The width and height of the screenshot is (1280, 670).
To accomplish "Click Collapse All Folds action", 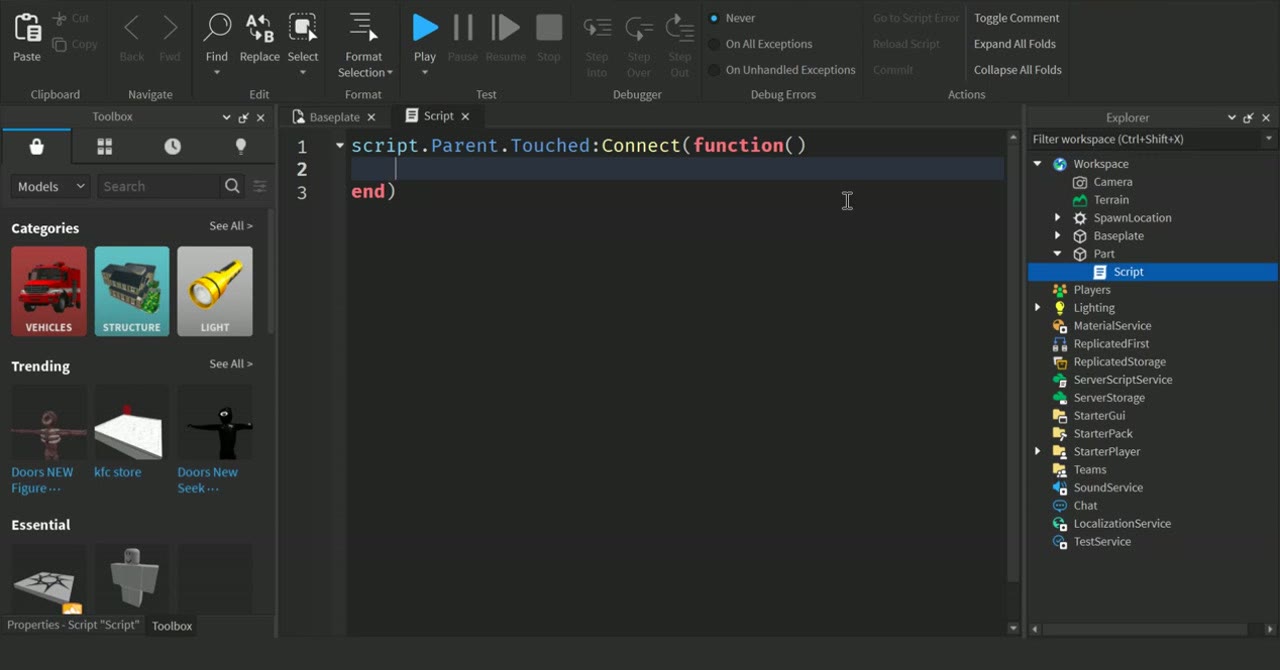I will click(1018, 70).
